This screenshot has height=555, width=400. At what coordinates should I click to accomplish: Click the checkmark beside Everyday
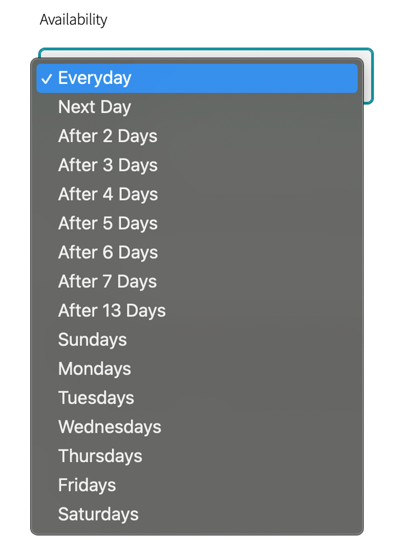(x=47, y=79)
